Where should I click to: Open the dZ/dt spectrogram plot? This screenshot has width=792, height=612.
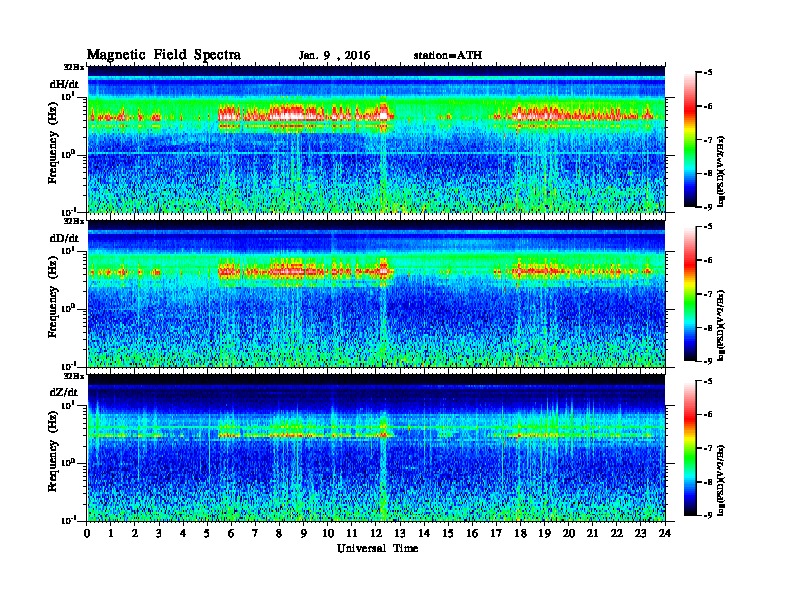(x=376, y=447)
